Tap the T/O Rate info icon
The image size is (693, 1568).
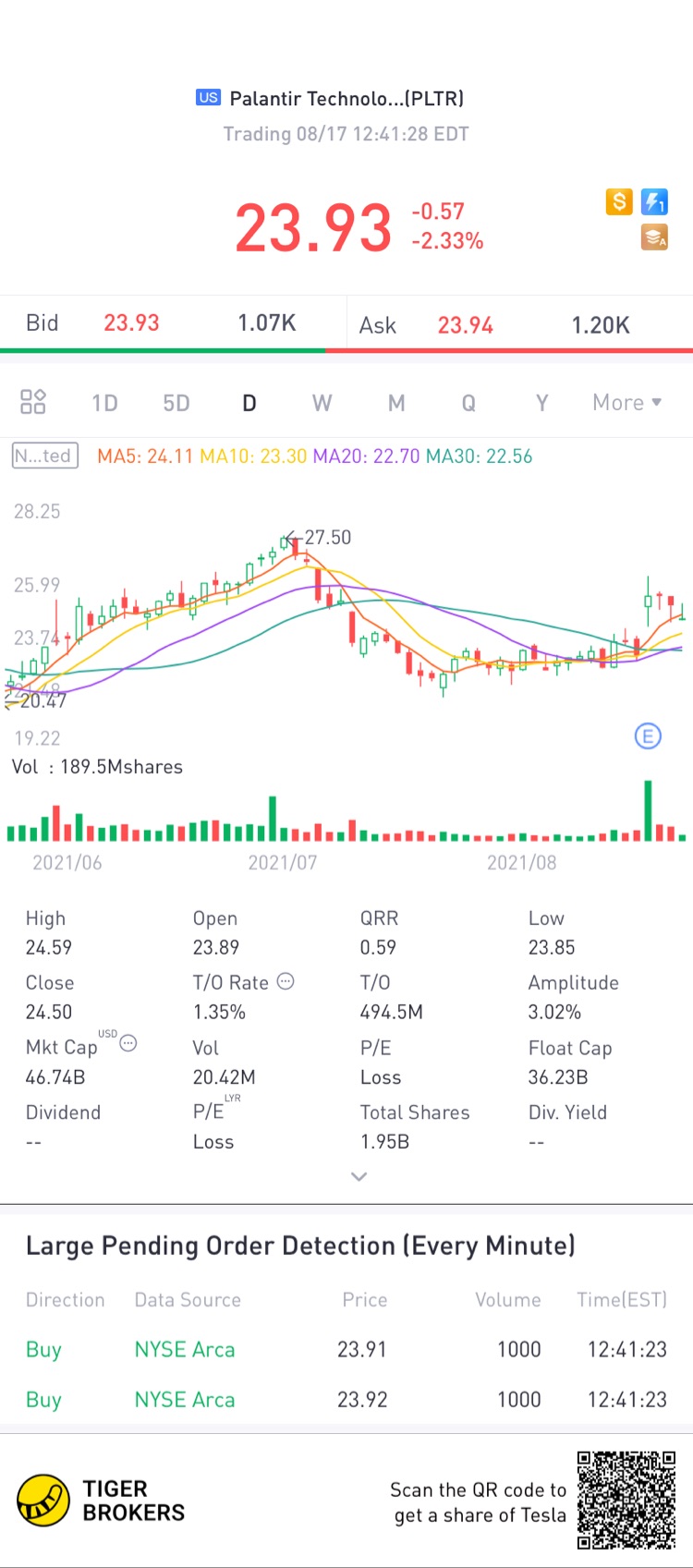tap(286, 981)
